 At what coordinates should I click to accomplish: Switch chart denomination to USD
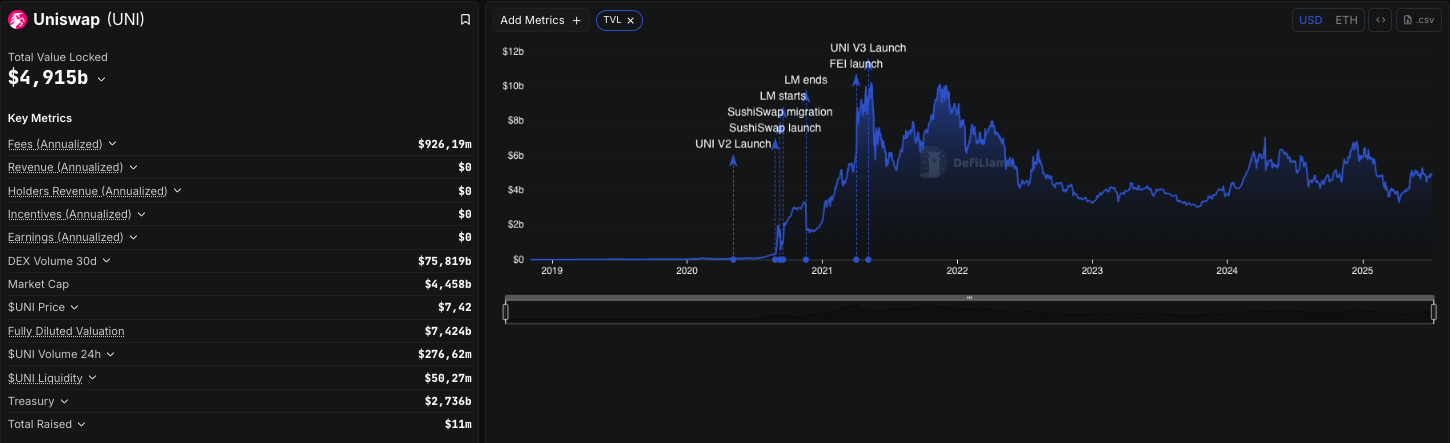[1310, 20]
